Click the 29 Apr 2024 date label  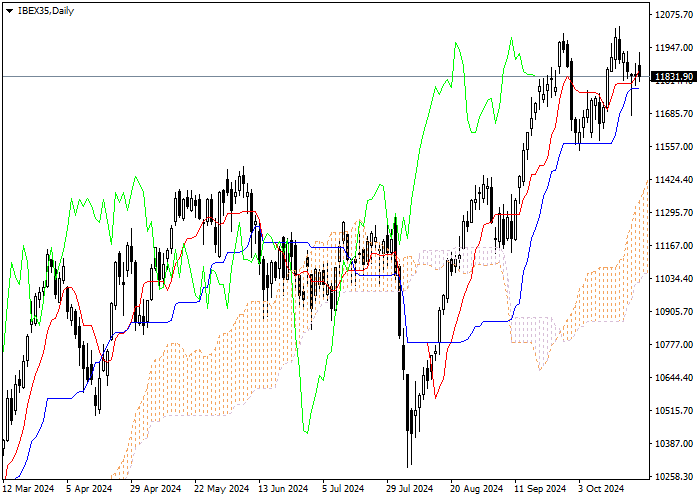155,489
